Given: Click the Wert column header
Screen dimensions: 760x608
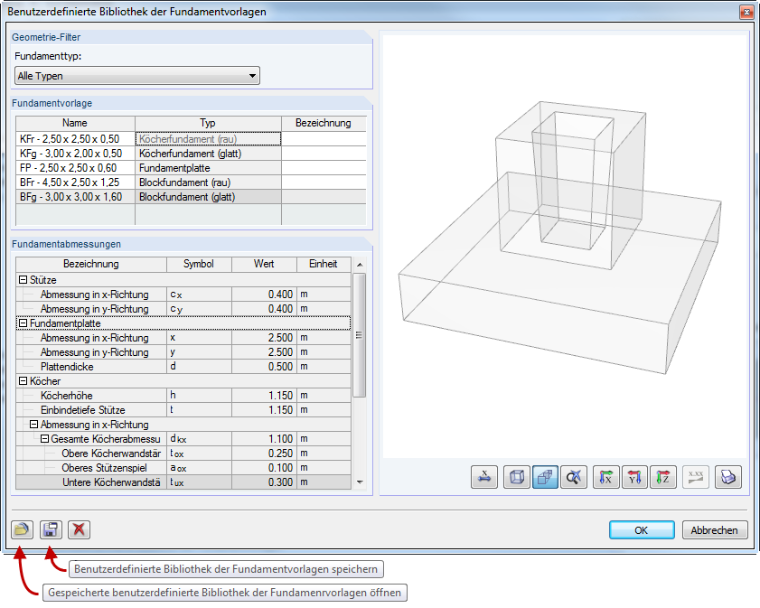Looking at the screenshot, I should click(264, 264).
